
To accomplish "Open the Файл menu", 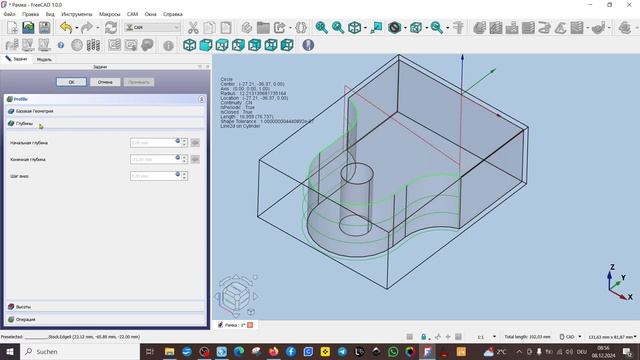I will pos(9,14).
